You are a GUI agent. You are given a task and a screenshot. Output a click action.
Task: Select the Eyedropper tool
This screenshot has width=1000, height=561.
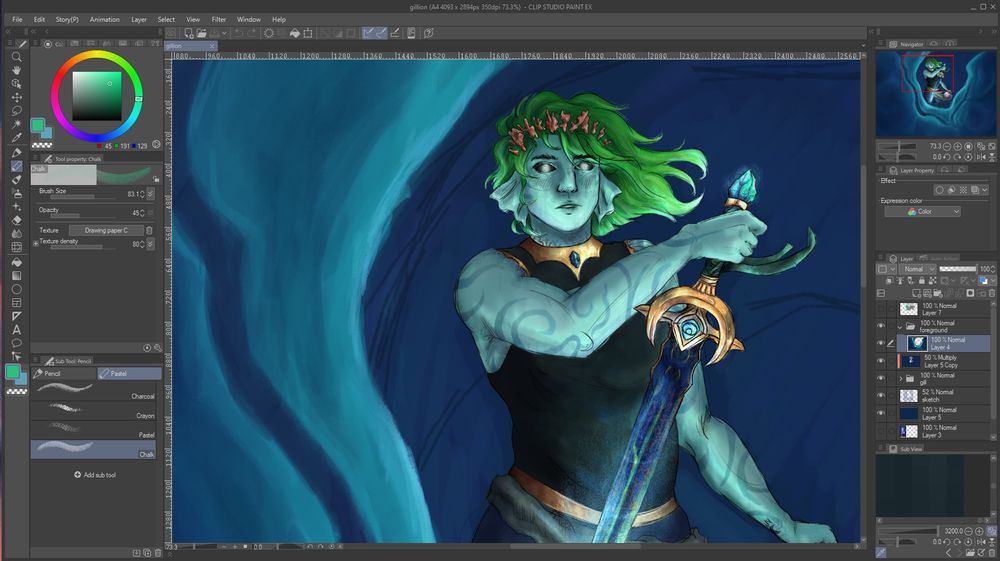17,138
